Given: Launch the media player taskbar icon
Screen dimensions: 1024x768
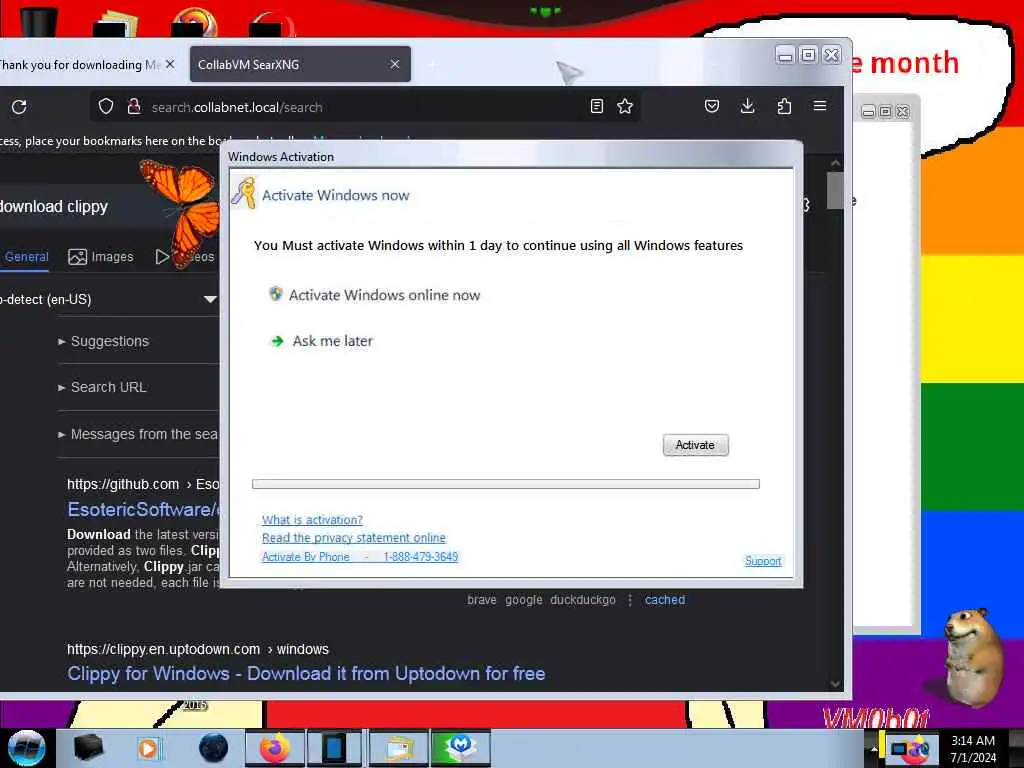Looking at the screenshot, I should (148, 748).
